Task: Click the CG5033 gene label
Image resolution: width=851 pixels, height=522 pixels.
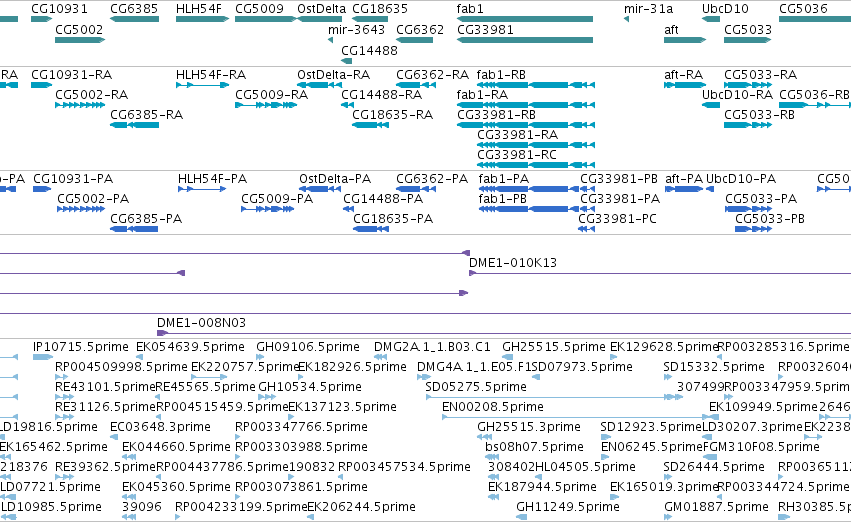Action: tap(748, 29)
